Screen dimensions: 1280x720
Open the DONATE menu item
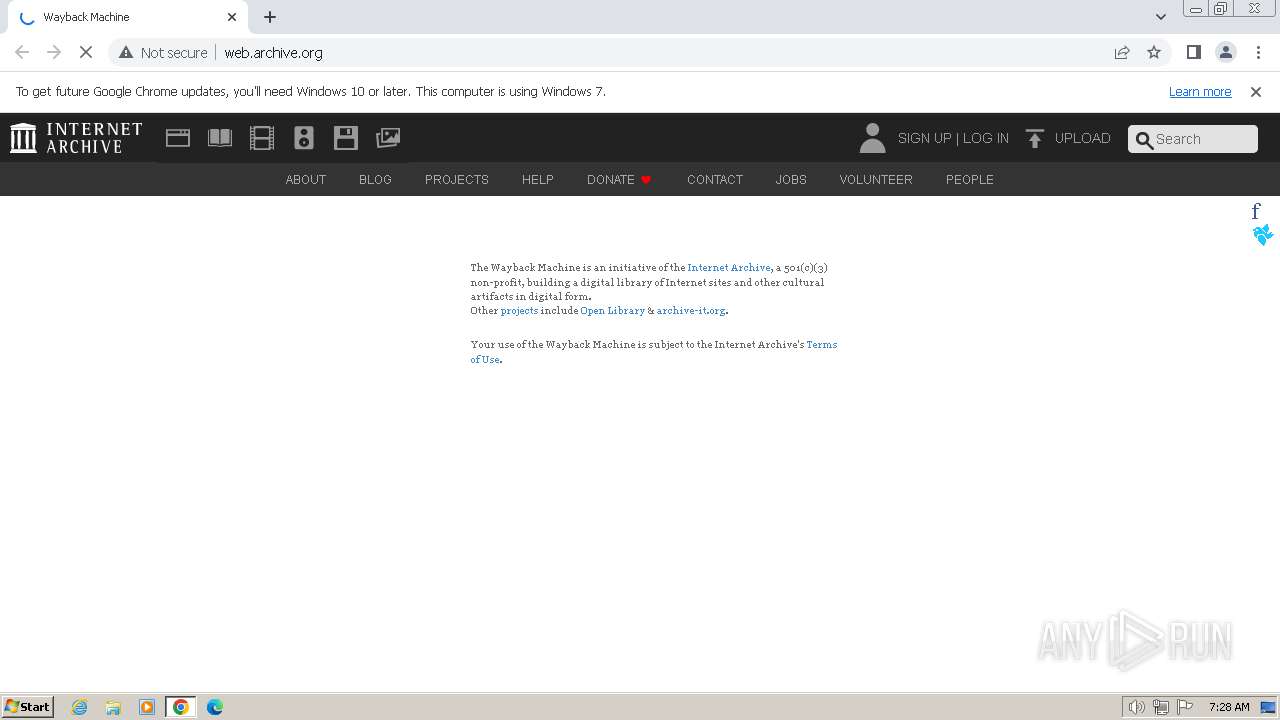[x=619, y=179]
